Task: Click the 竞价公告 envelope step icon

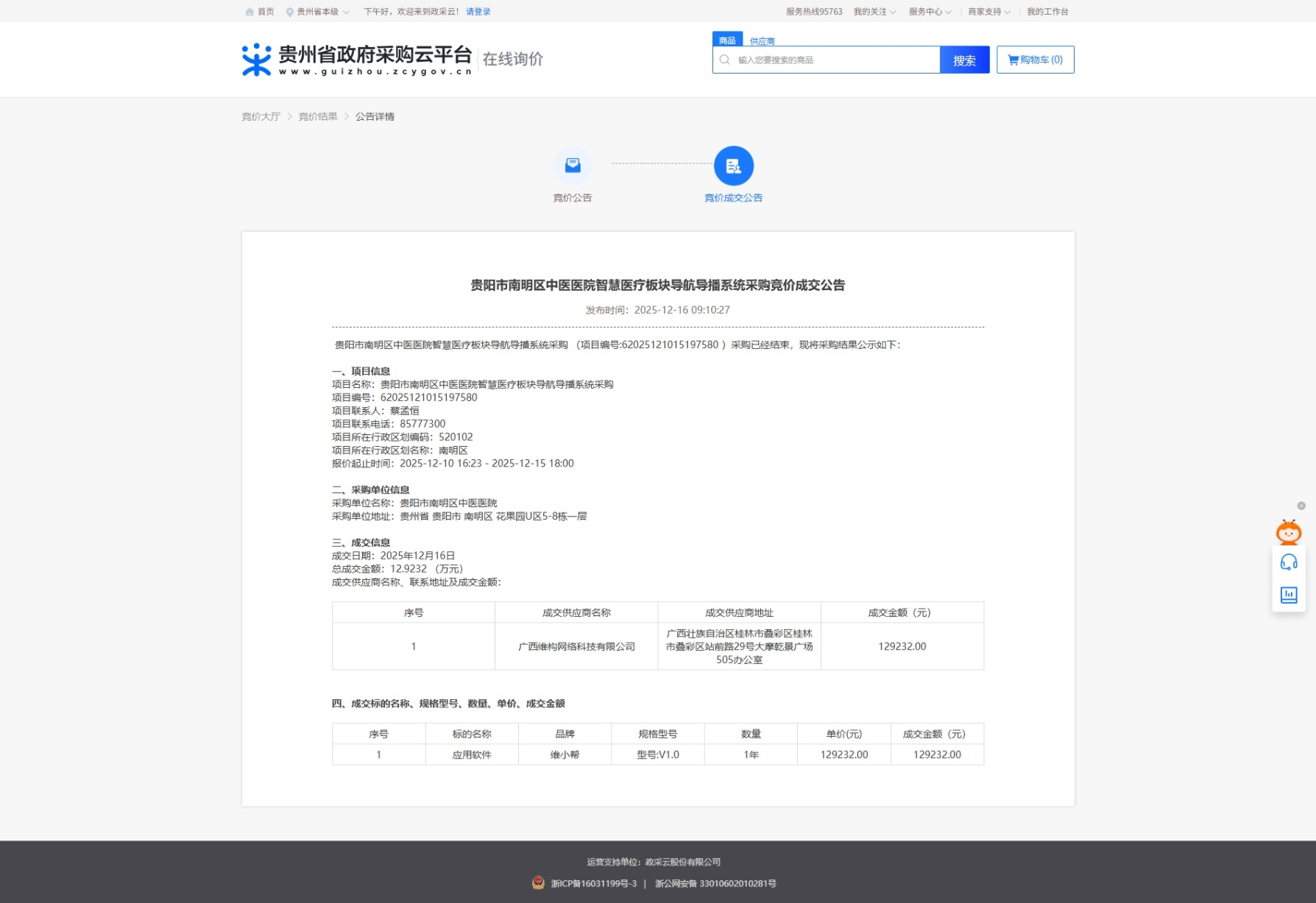Action: (572, 166)
